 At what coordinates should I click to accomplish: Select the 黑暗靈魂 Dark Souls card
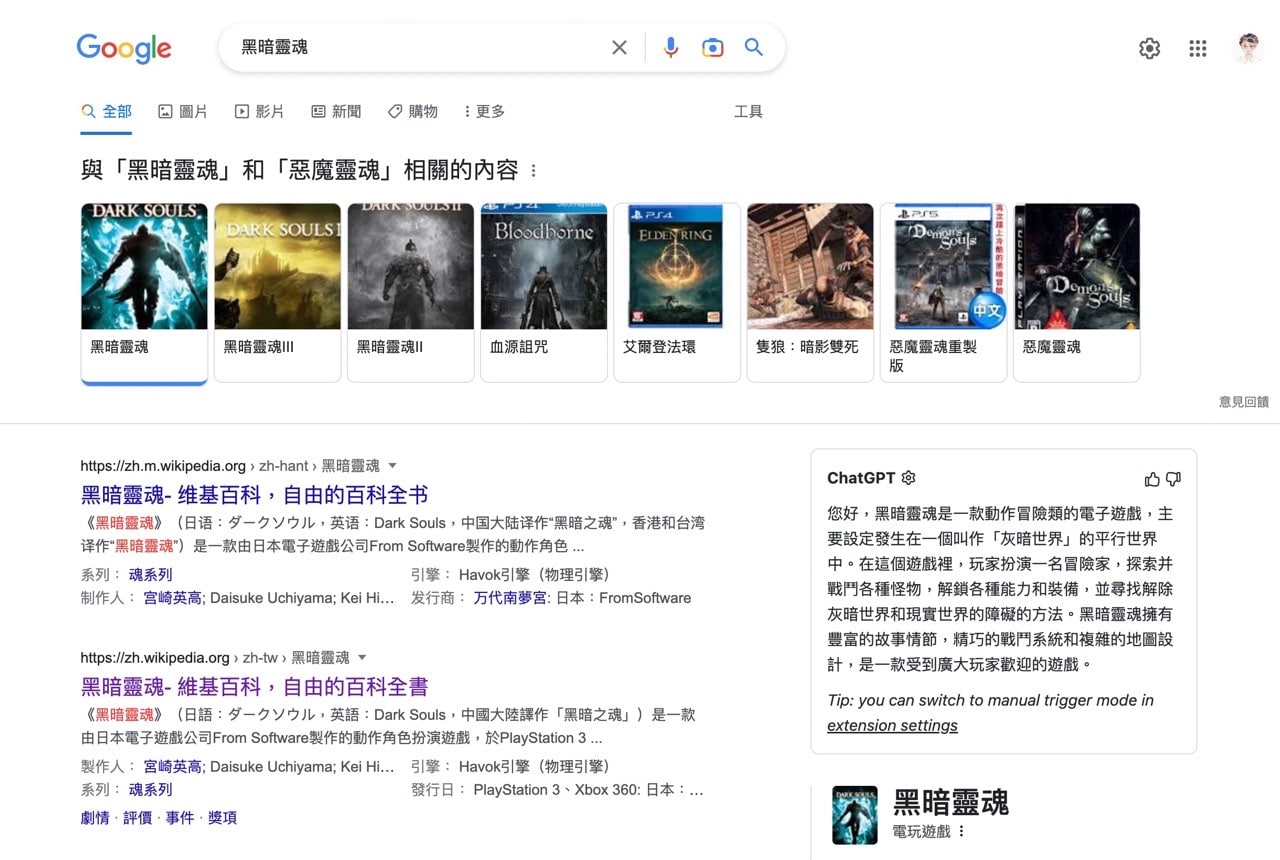[x=144, y=293]
